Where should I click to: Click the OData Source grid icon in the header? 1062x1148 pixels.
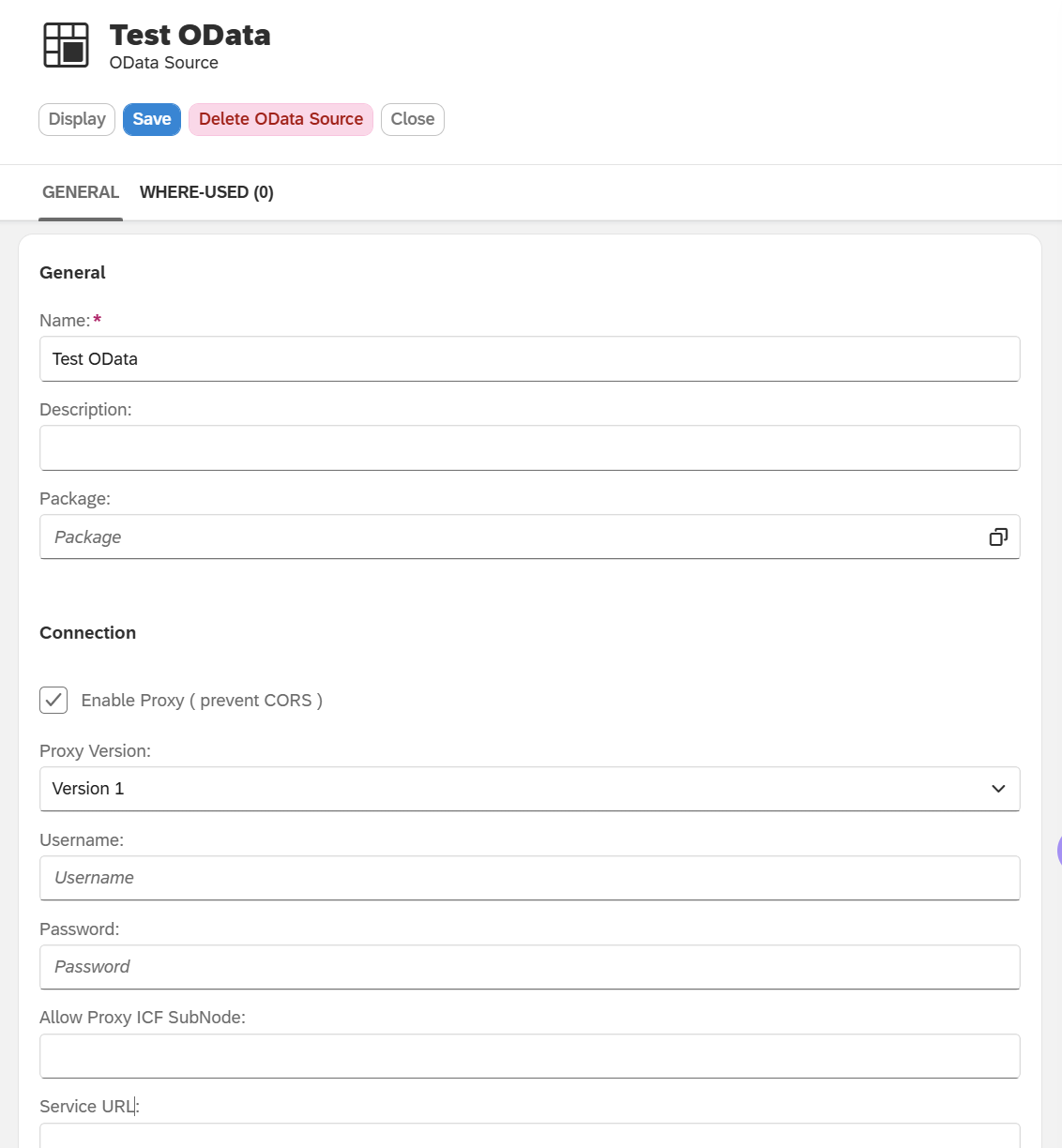coord(64,43)
